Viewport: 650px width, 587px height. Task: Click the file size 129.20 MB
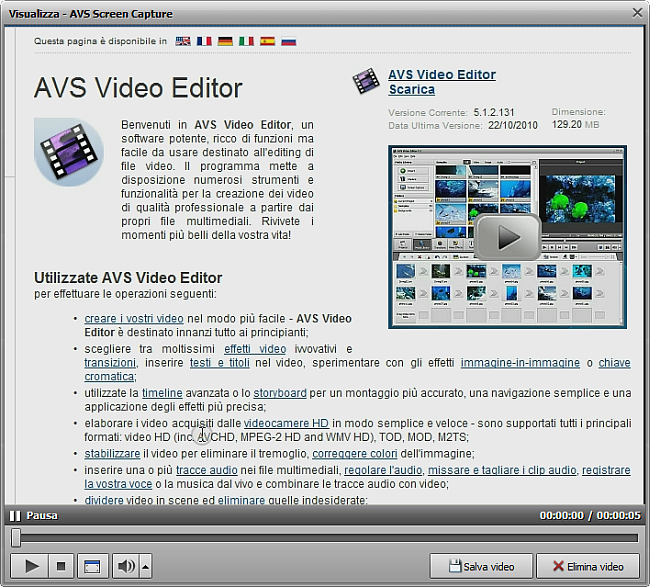pos(575,124)
